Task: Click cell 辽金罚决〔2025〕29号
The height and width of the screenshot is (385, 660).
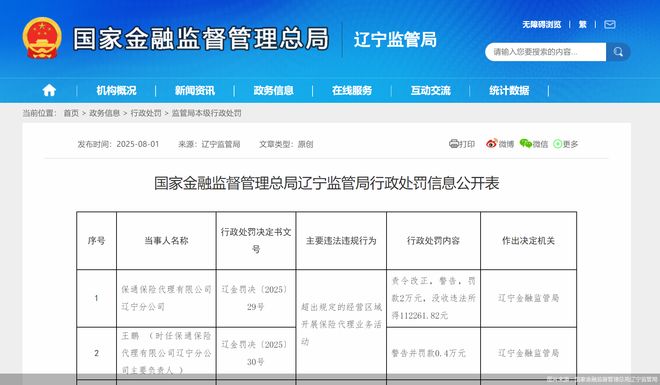Action: point(256,298)
